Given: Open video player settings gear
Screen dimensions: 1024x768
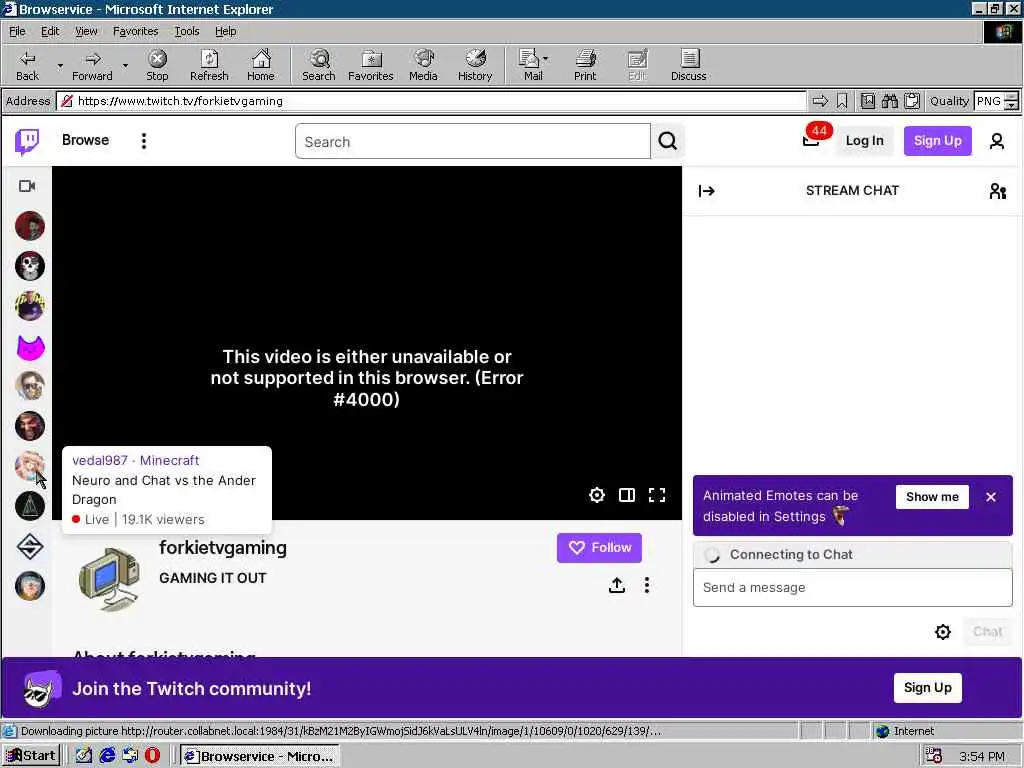Looking at the screenshot, I should [596, 495].
